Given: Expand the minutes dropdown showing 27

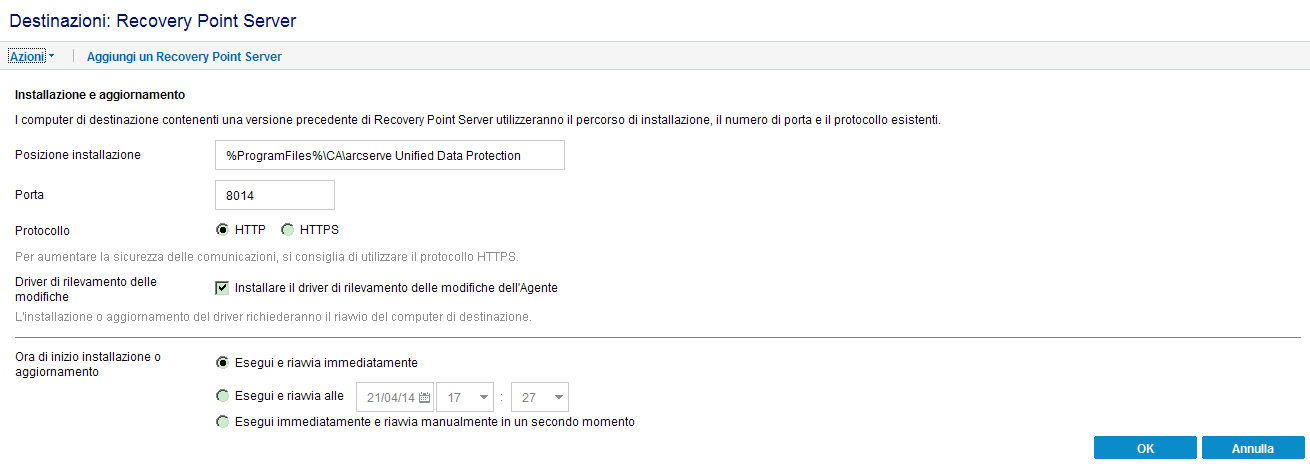Looking at the screenshot, I should coord(559,397).
